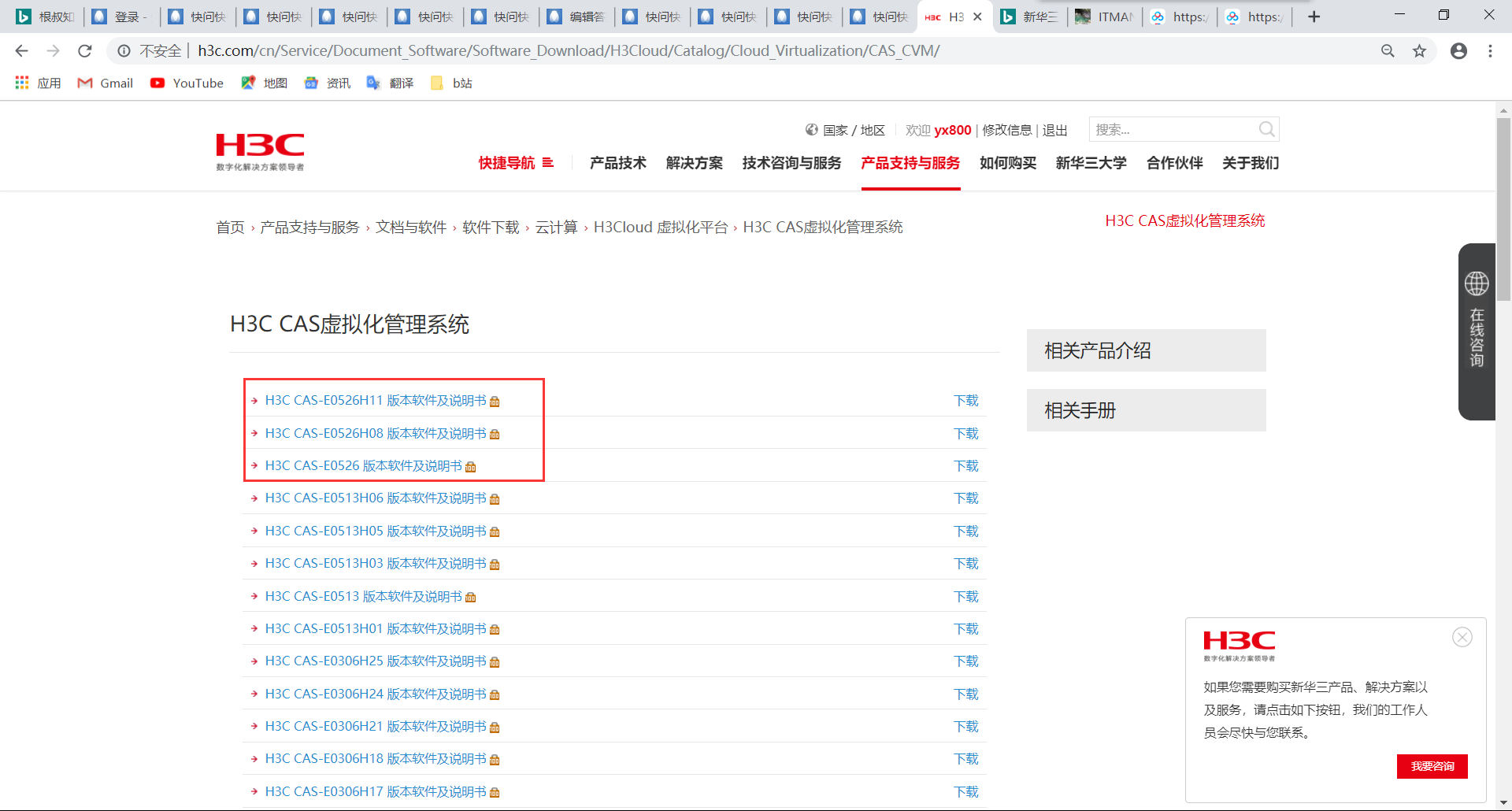Screen dimensions: 1512x811
Task: Open a new browser tab with plus icon
Action: (x=1314, y=17)
